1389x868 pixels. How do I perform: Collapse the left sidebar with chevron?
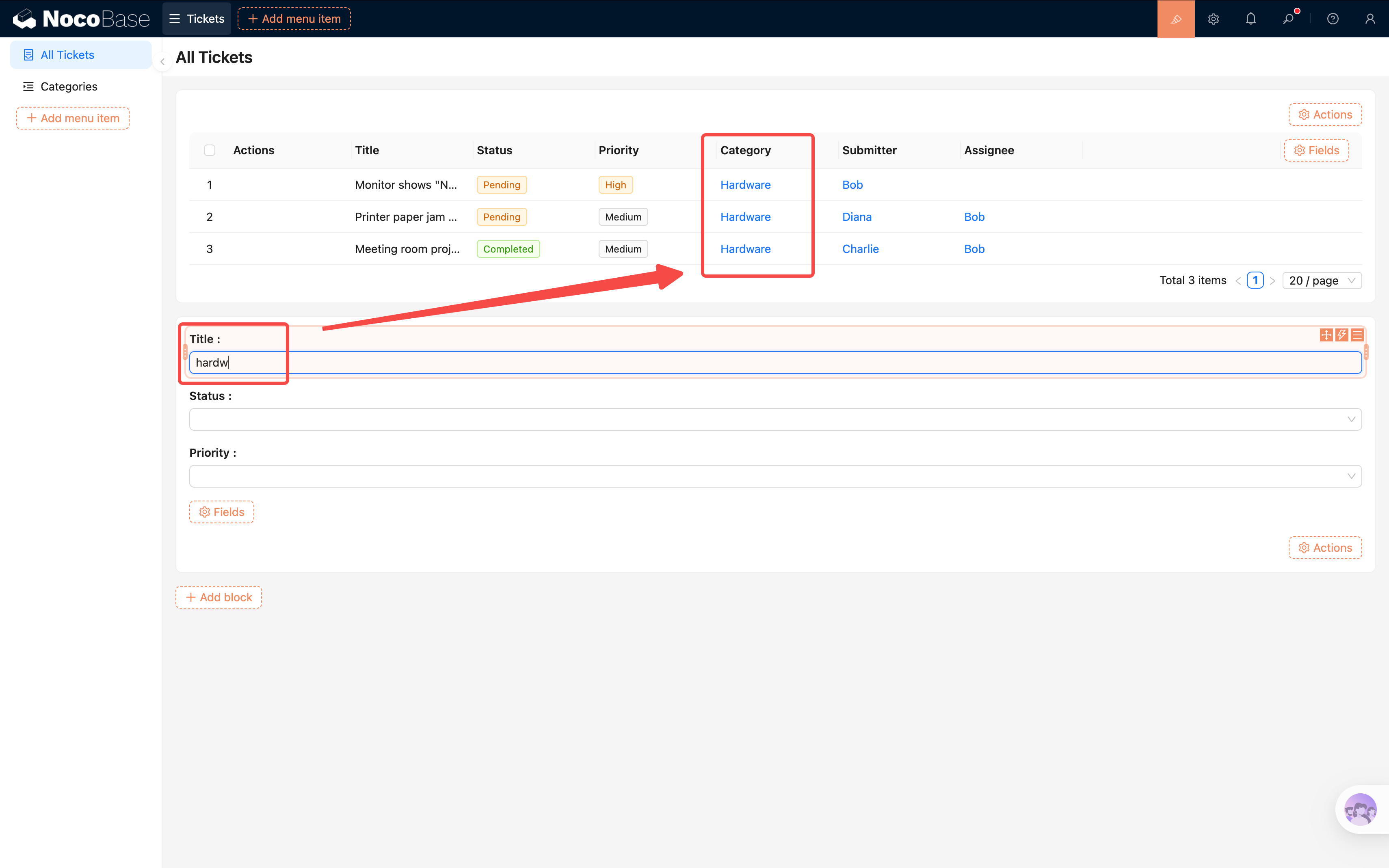click(162, 61)
